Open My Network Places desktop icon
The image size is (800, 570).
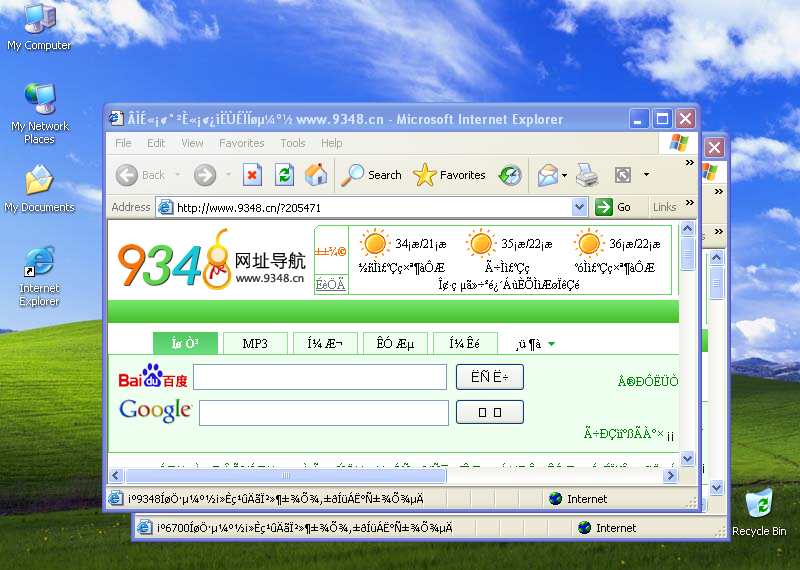[40, 113]
